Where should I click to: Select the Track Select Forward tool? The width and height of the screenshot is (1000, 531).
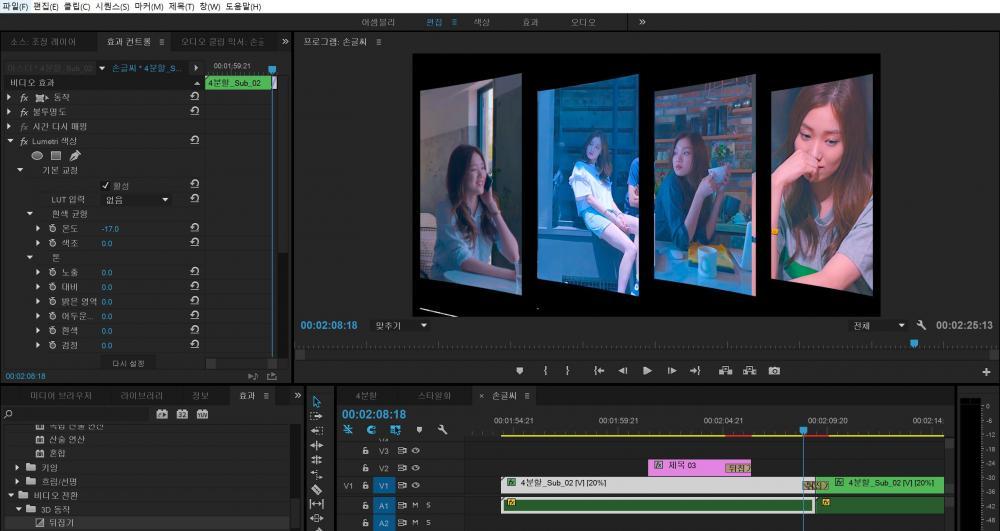(316, 415)
